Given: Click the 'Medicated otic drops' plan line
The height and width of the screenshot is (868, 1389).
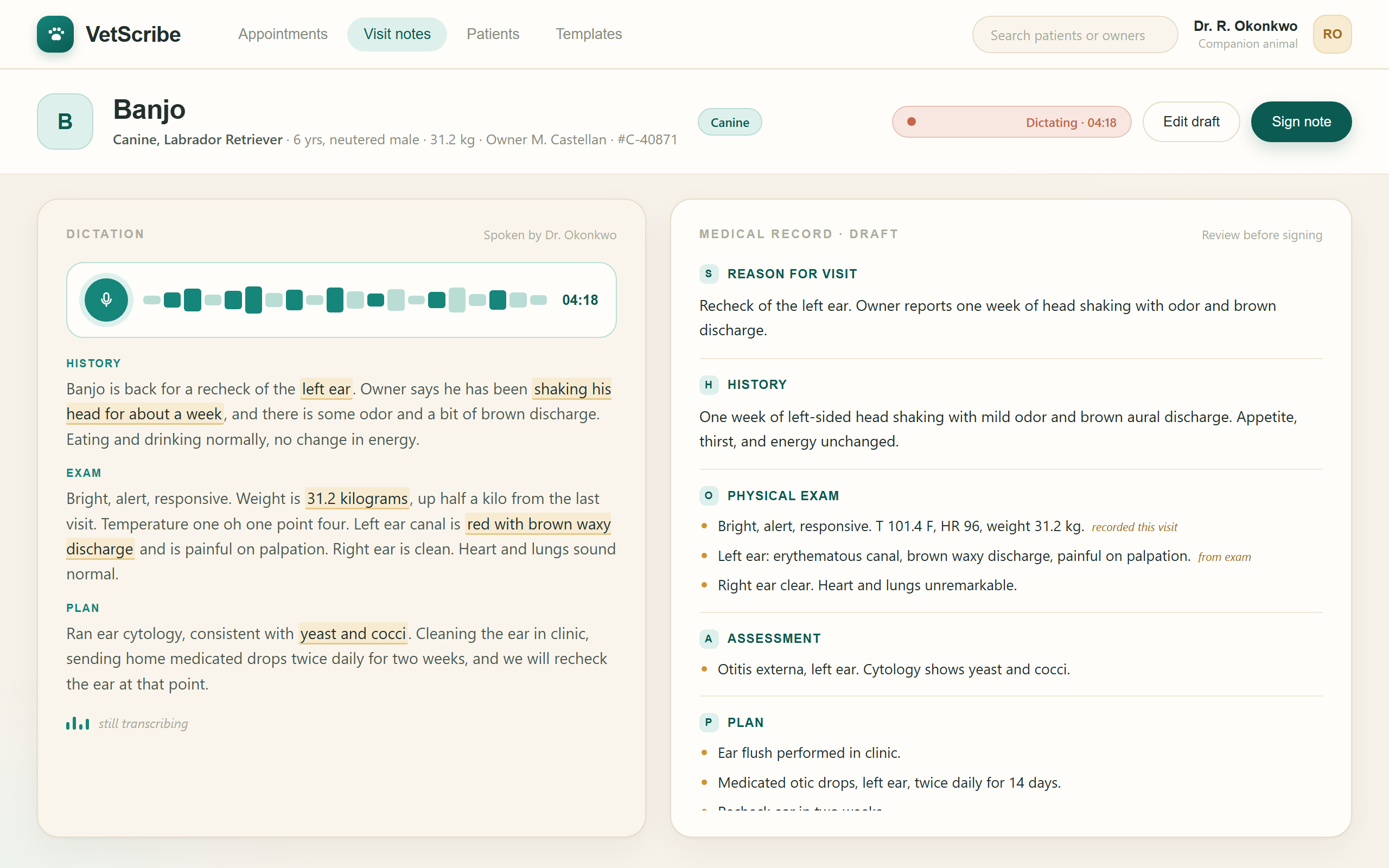Looking at the screenshot, I should pyautogui.click(x=889, y=782).
